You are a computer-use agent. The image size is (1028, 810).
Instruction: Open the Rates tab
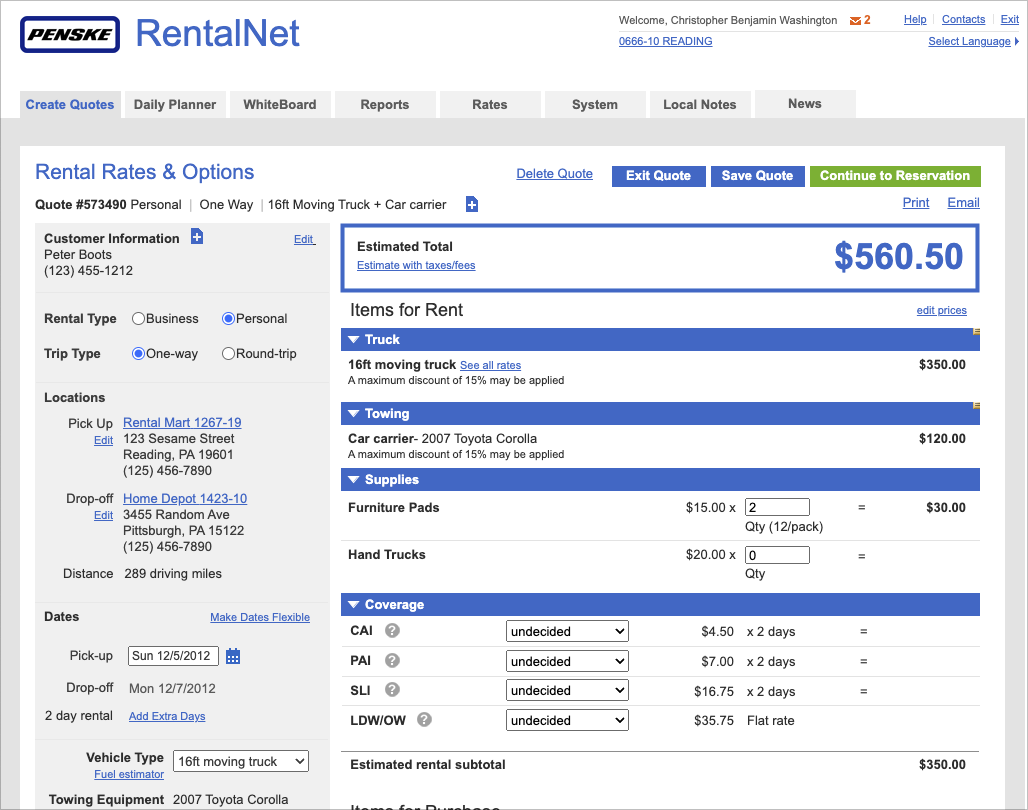pos(490,104)
